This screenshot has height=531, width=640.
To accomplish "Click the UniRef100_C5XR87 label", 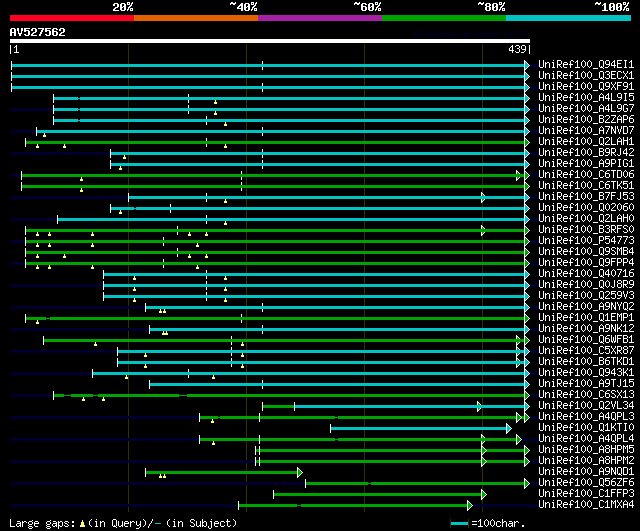I will pos(586,351).
